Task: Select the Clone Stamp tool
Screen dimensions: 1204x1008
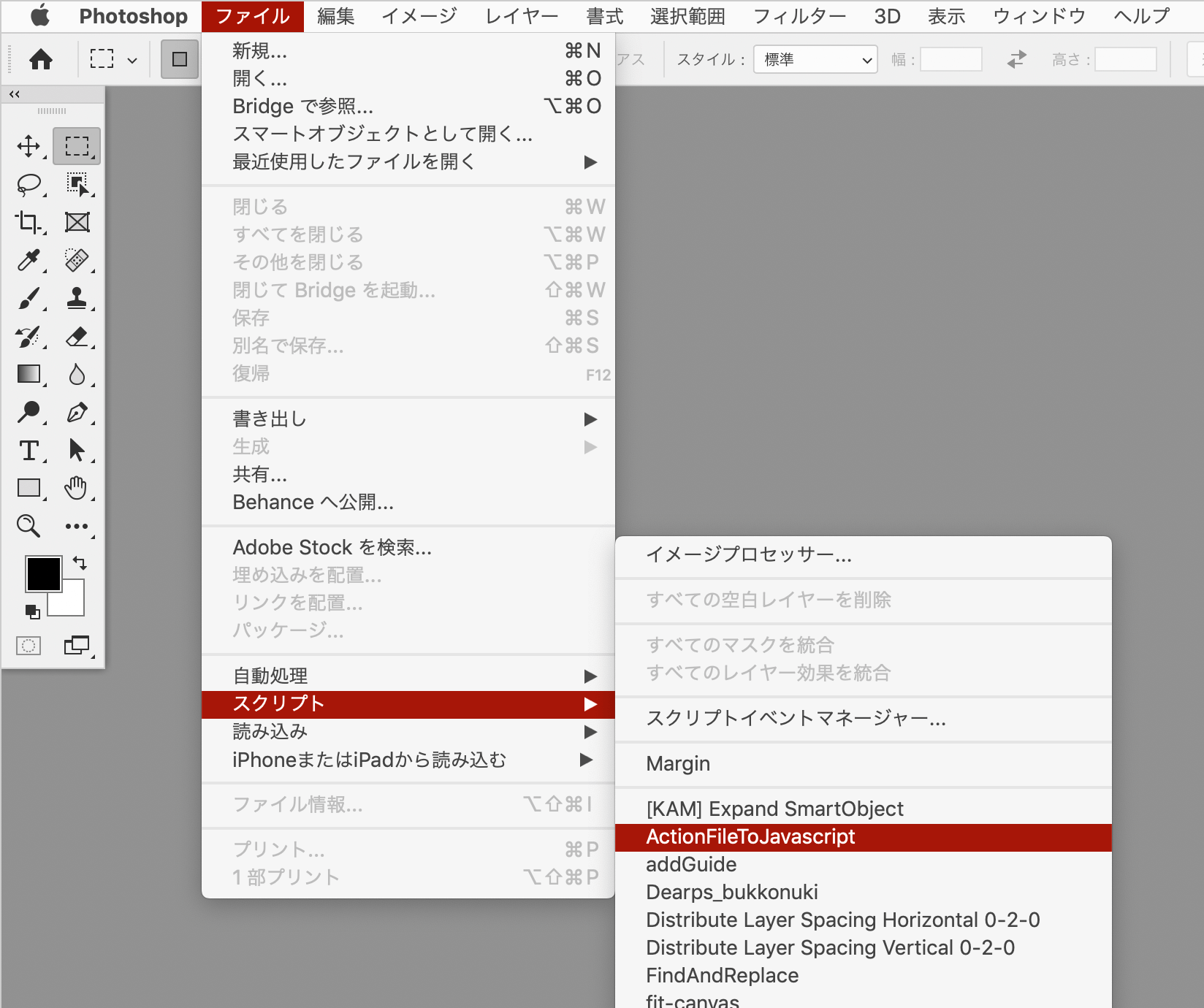Action: (x=77, y=298)
